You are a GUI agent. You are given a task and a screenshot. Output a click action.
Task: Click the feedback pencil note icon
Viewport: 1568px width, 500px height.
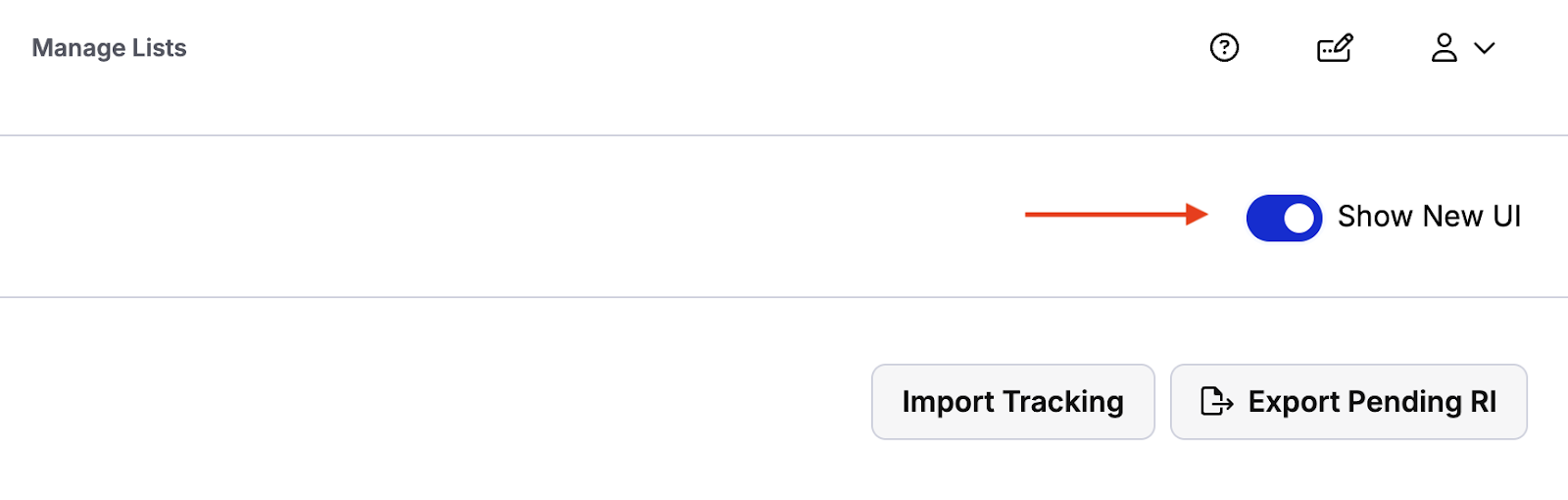1335,47
